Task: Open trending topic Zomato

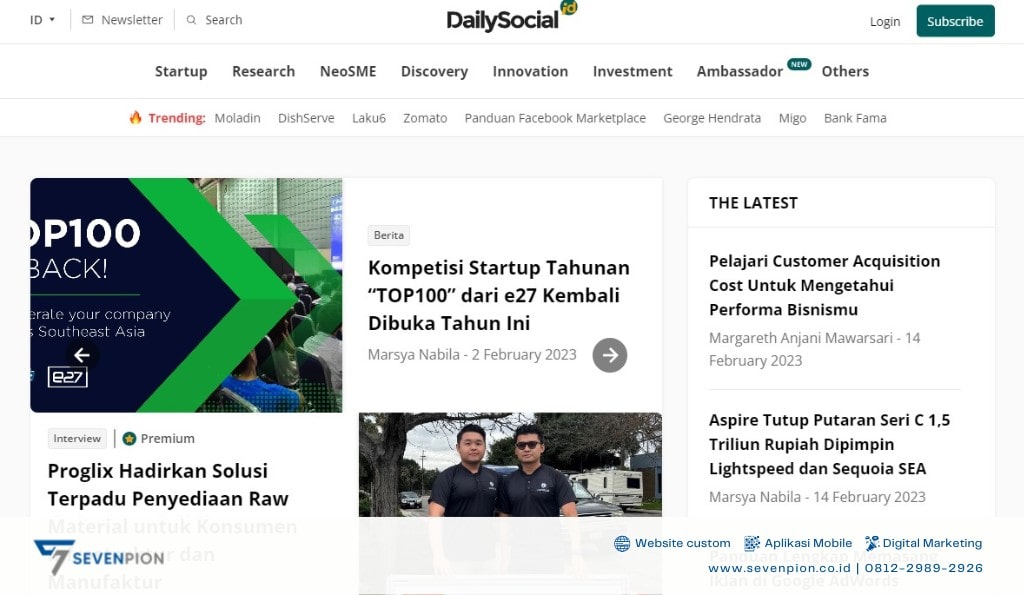Action: click(424, 118)
